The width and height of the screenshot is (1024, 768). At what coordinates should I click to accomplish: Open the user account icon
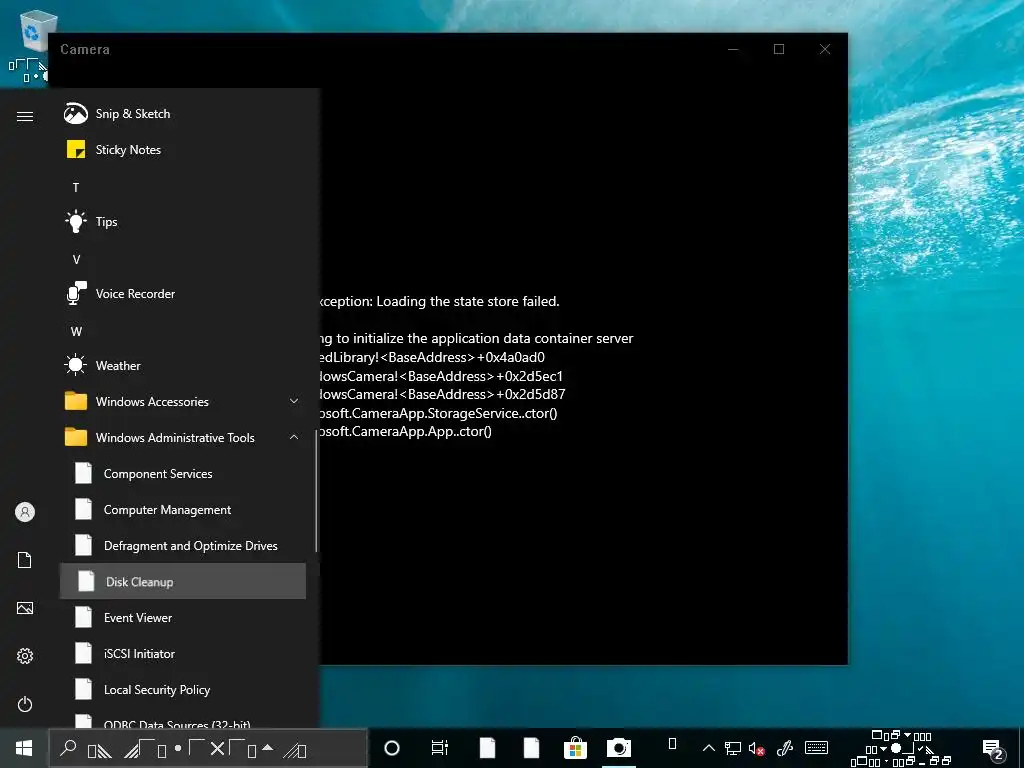pos(25,512)
